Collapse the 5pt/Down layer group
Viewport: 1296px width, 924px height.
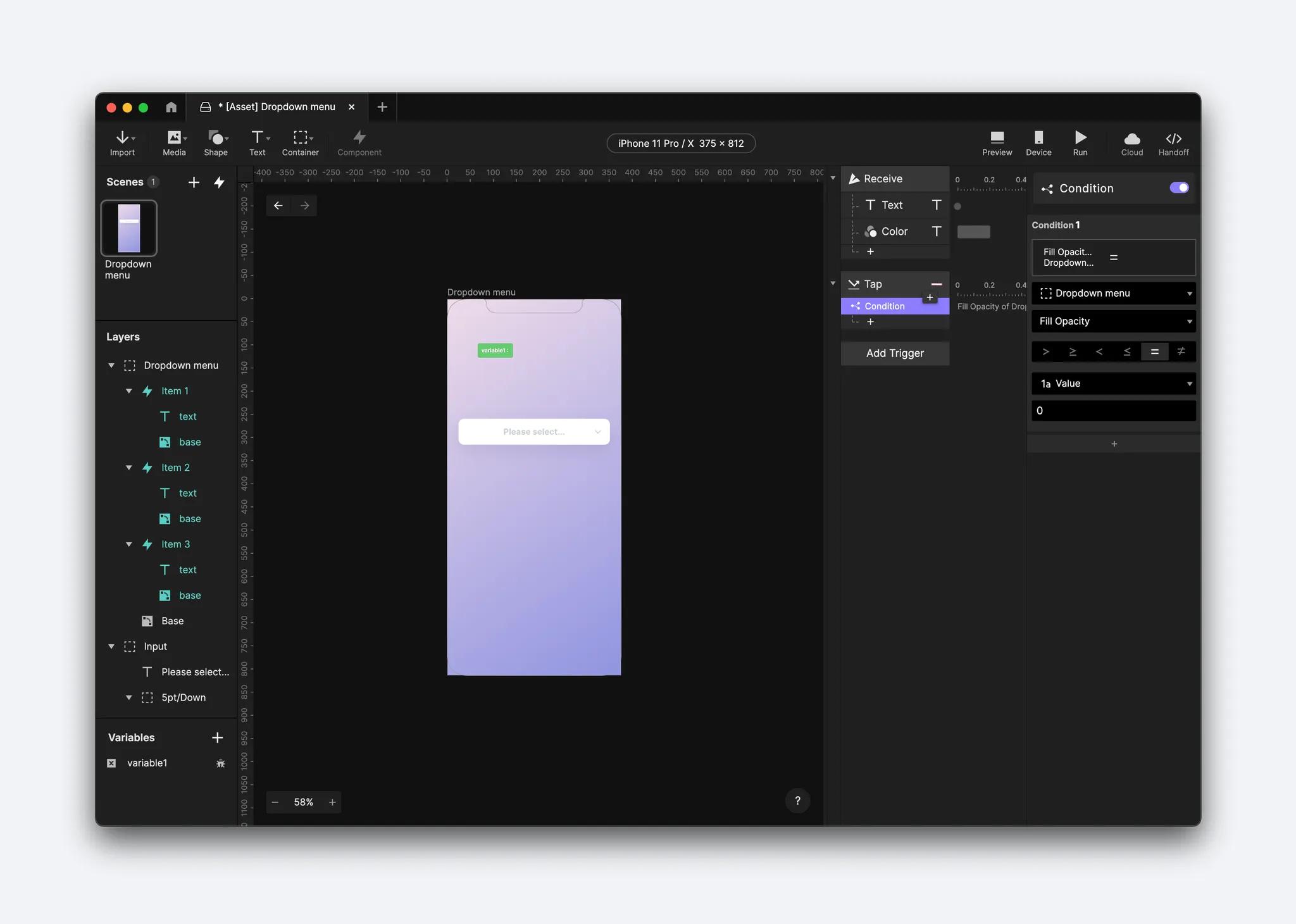pyautogui.click(x=129, y=697)
